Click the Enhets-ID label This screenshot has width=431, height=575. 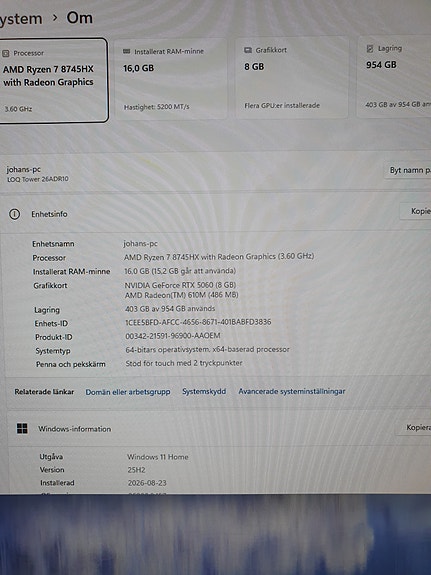(51, 323)
